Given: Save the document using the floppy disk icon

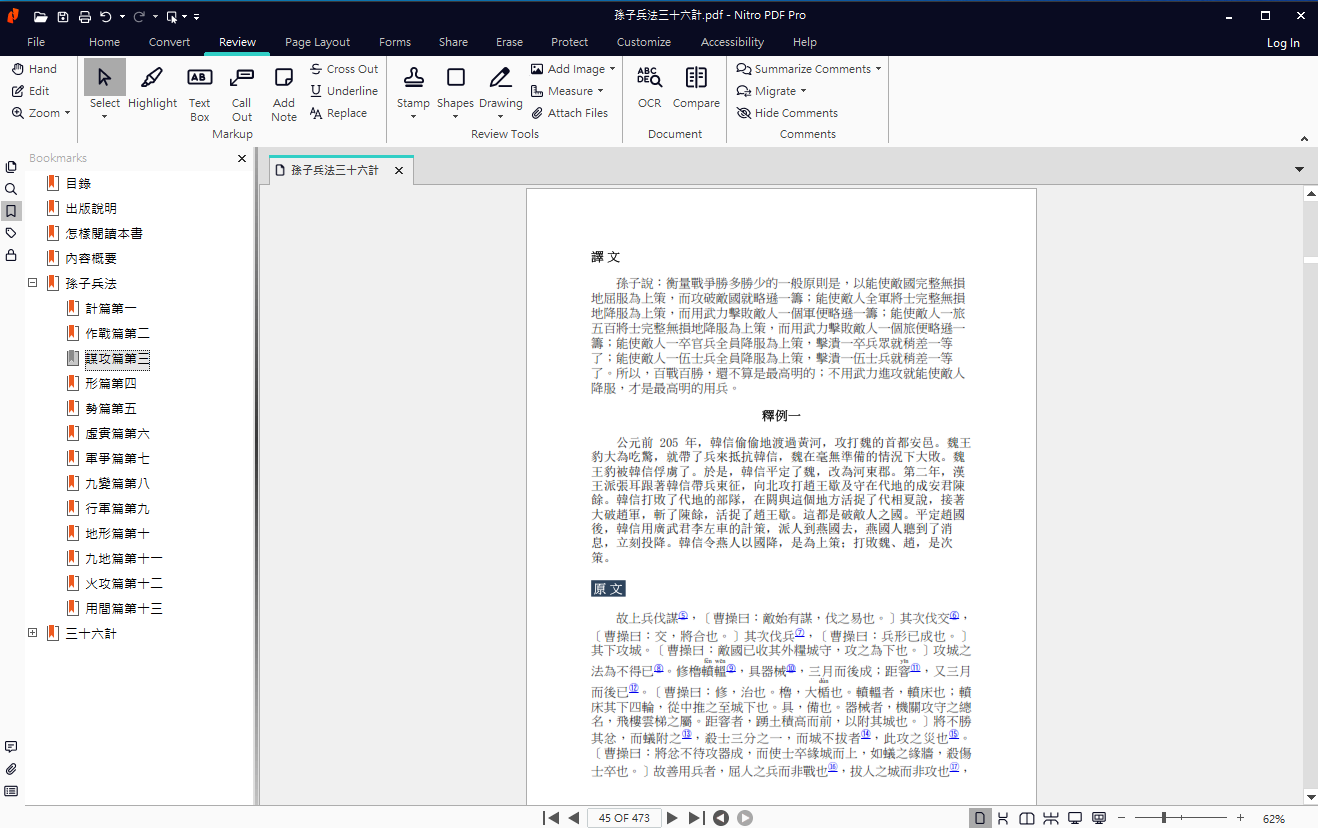Looking at the screenshot, I should 63,16.
